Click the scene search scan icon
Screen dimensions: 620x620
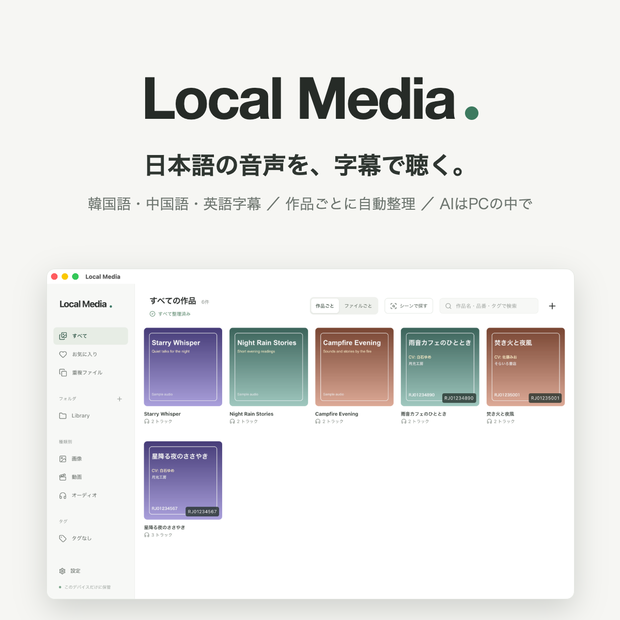(393, 306)
